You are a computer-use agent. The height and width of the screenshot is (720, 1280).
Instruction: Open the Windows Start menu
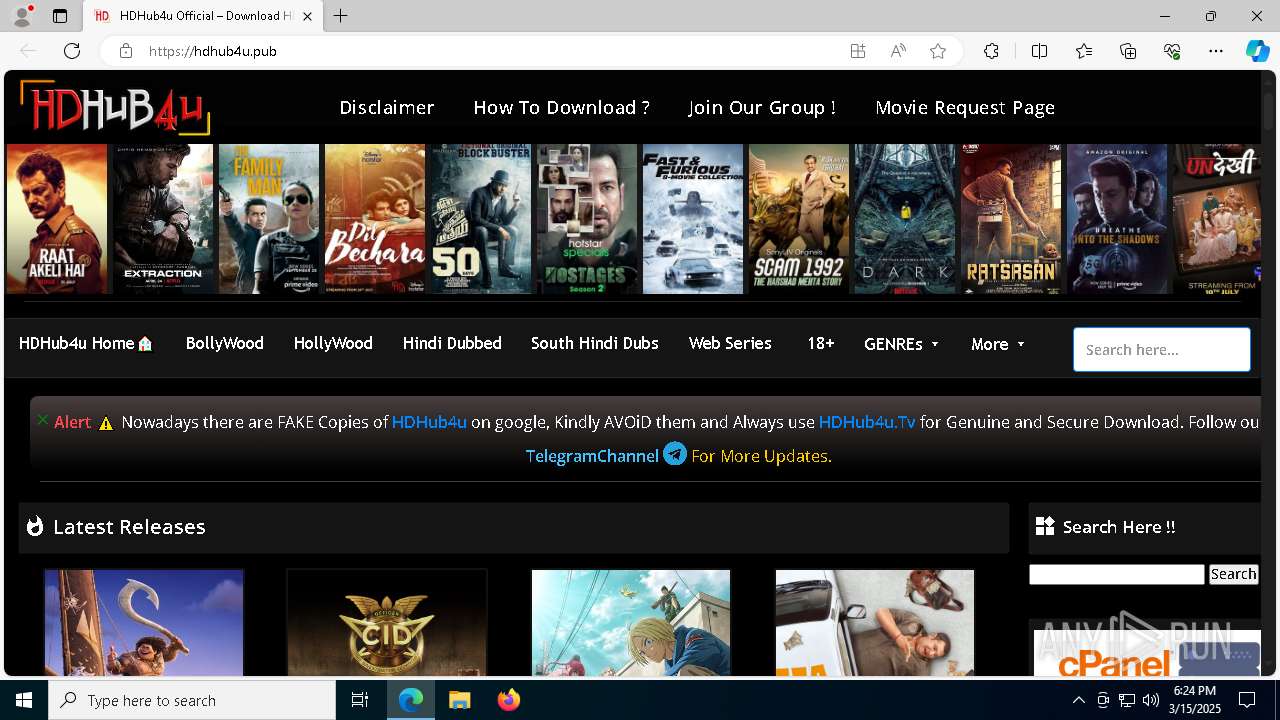click(x=24, y=700)
